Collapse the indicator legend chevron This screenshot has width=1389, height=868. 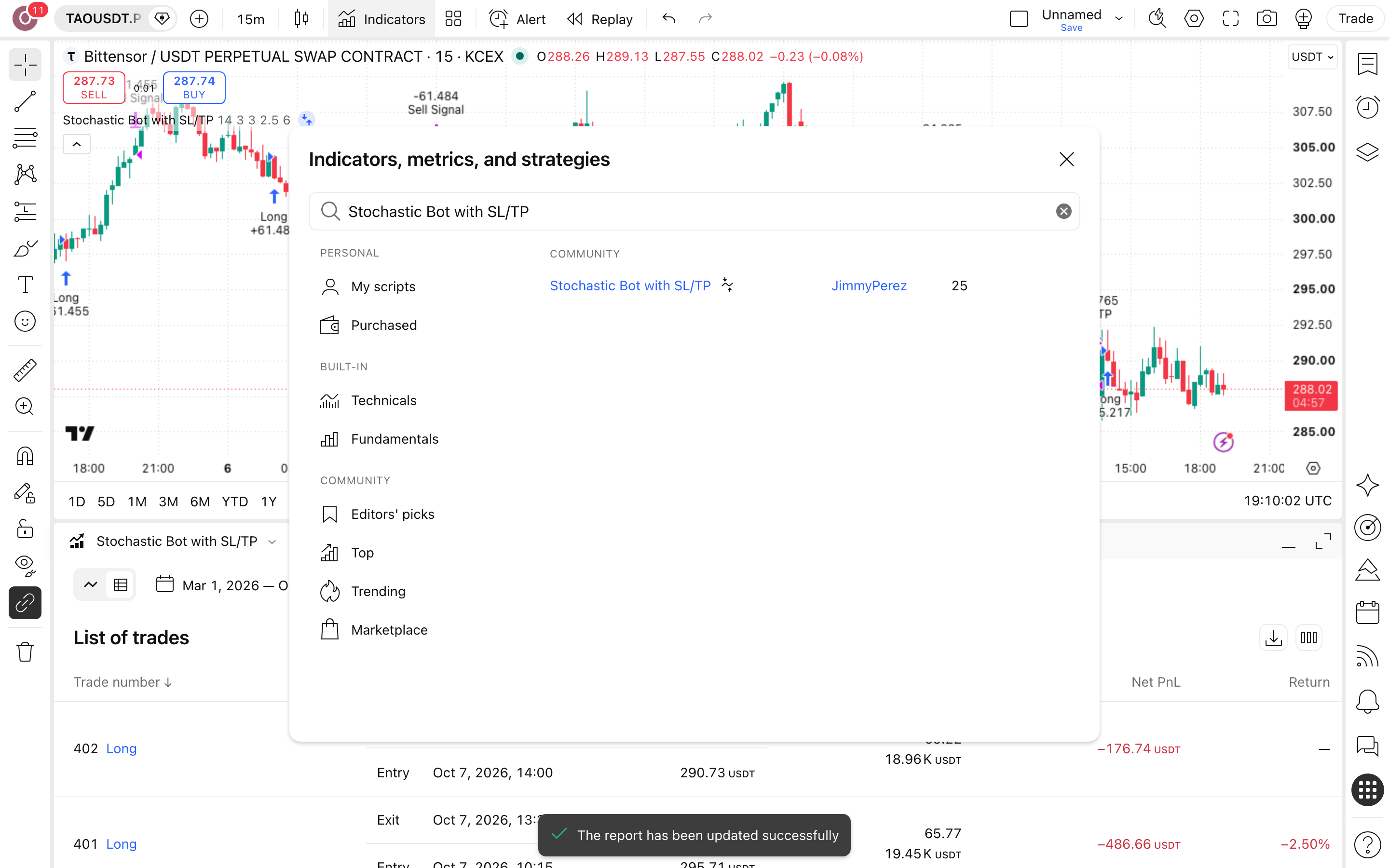point(76,144)
